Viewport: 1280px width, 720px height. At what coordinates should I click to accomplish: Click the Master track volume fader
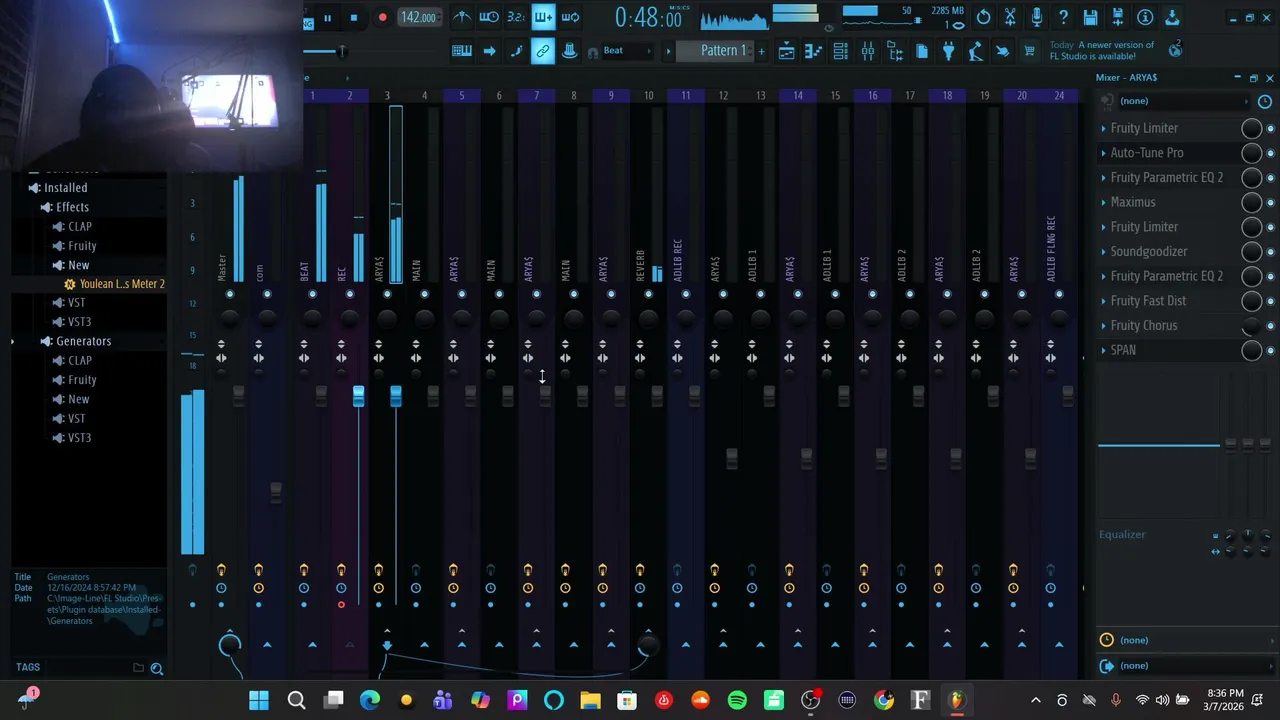click(x=238, y=397)
